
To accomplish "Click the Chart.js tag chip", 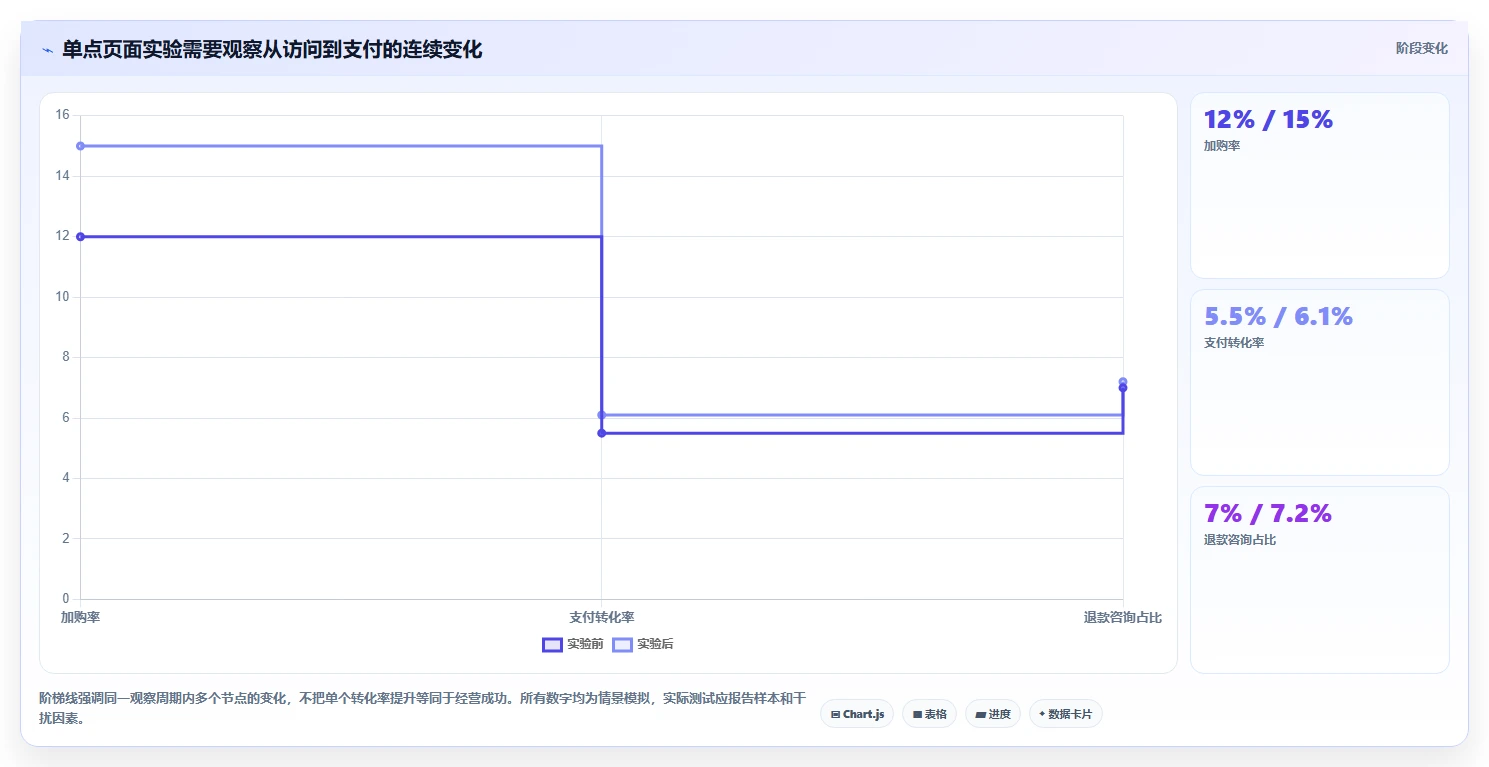I will 857,714.
